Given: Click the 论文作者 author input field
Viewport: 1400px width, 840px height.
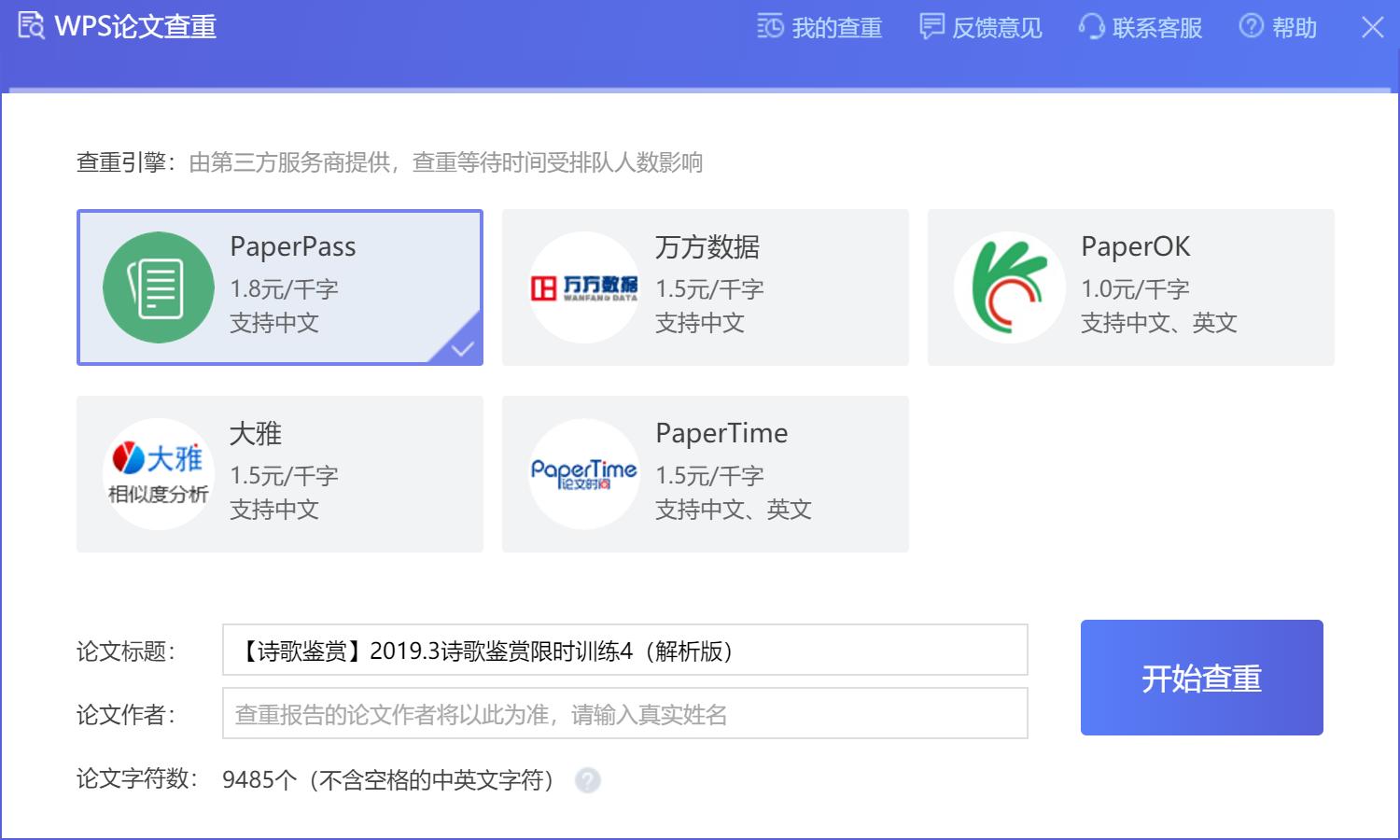Looking at the screenshot, I should coord(623,714).
